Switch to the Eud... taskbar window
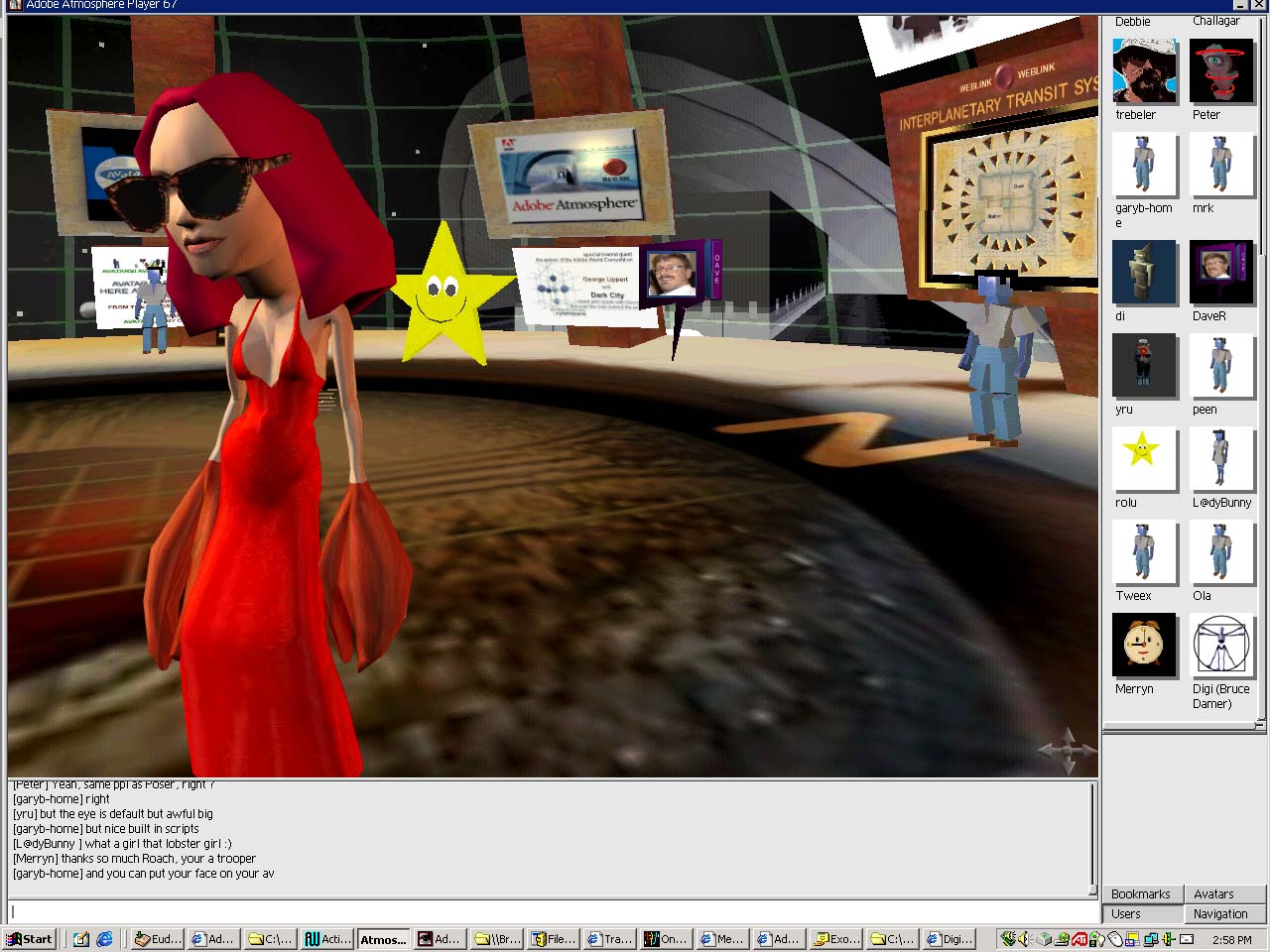The width and height of the screenshot is (1270, 952). (158, 939)
